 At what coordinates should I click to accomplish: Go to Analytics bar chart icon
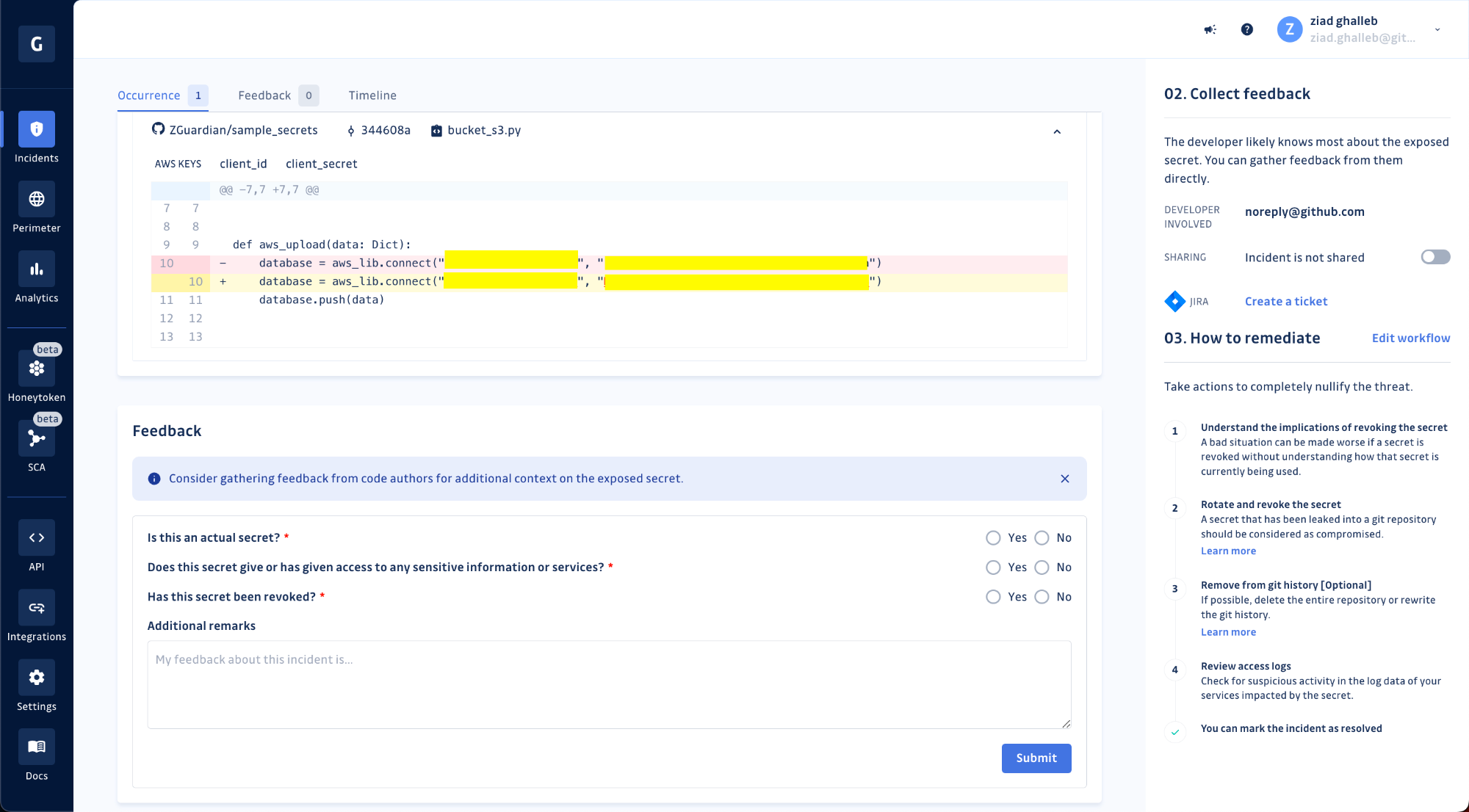(x=37, y=269)
